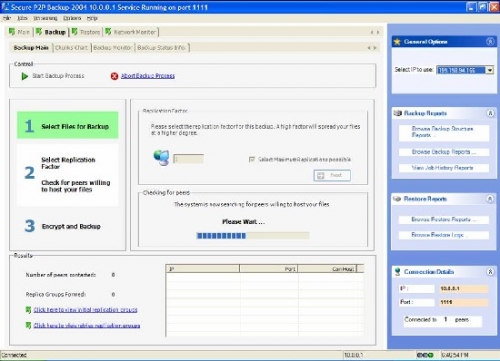Click the Connection Details globe icon

[x=397, y=272]
